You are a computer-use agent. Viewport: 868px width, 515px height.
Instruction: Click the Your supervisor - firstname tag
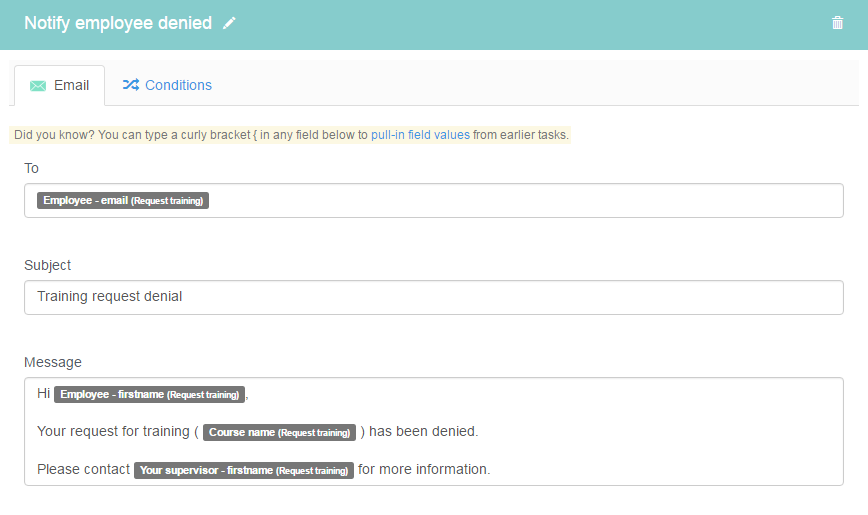click(244, 470)
